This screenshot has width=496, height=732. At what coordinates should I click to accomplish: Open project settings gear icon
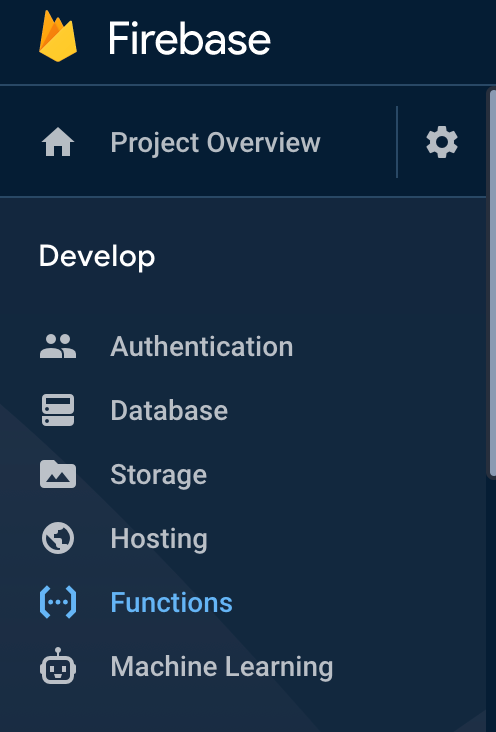click(442, 142)
